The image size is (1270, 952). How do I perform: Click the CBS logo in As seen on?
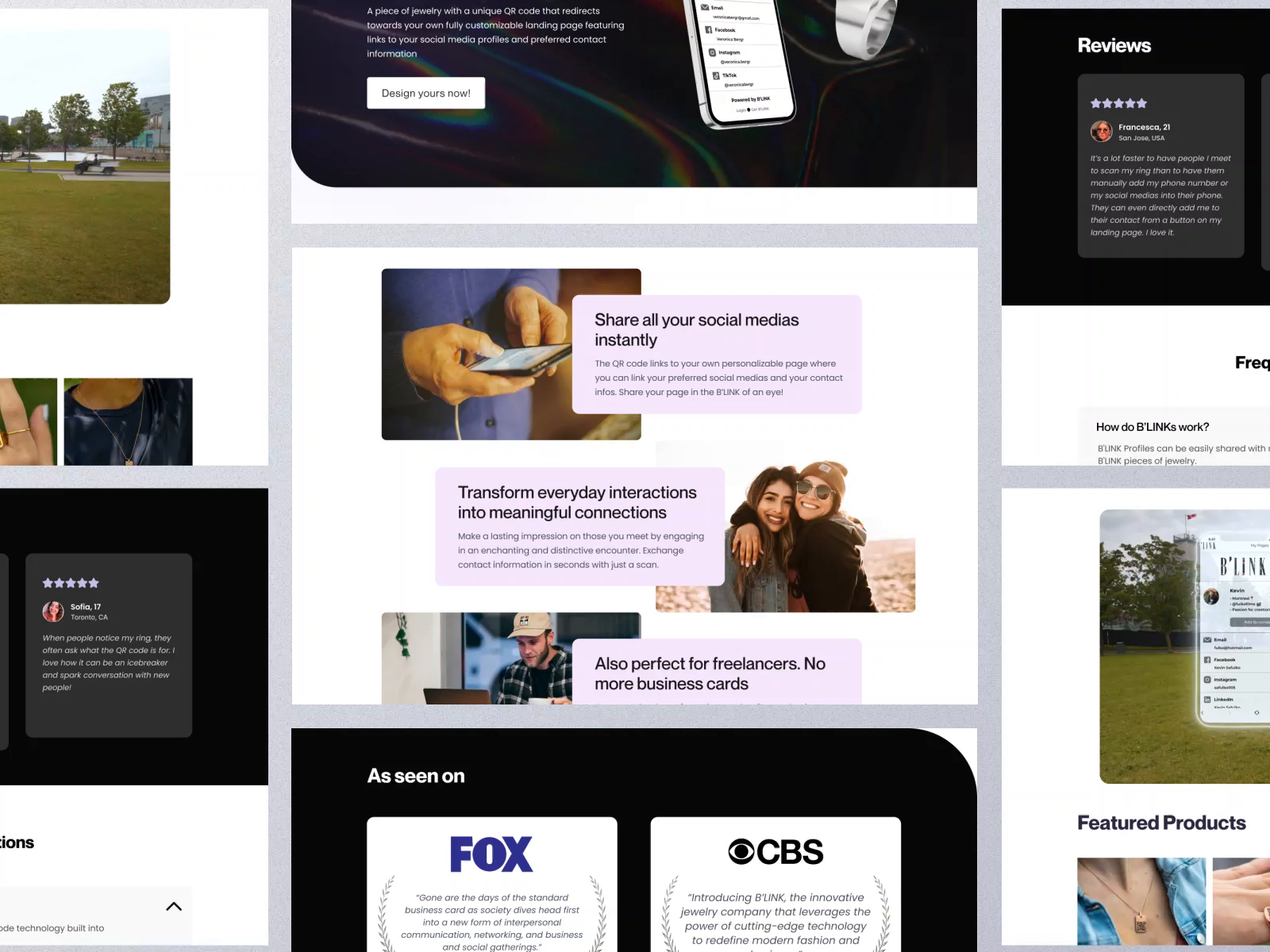tap(775, 852)
